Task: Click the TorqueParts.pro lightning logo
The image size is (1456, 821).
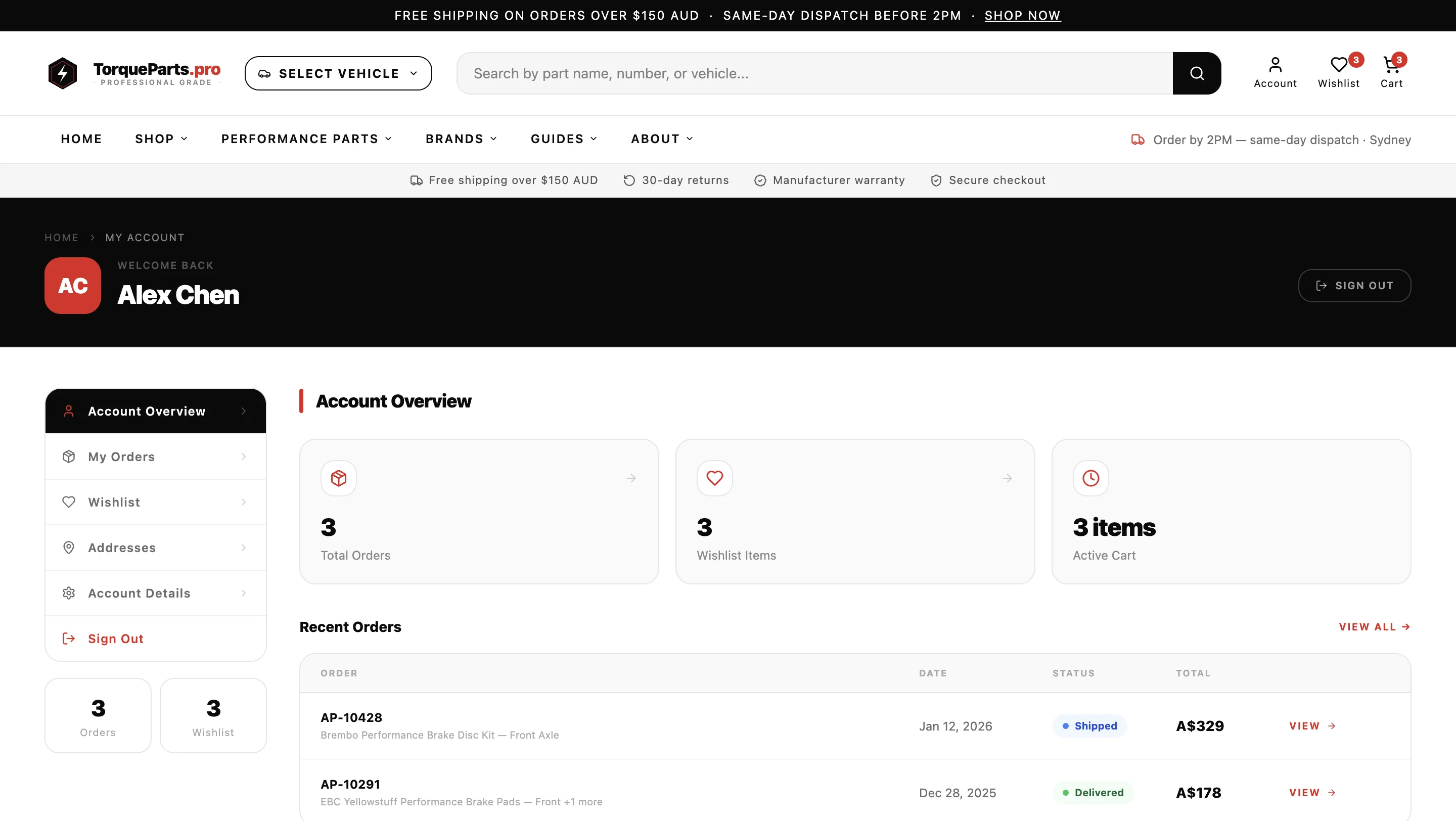Action: coord(62,73)
